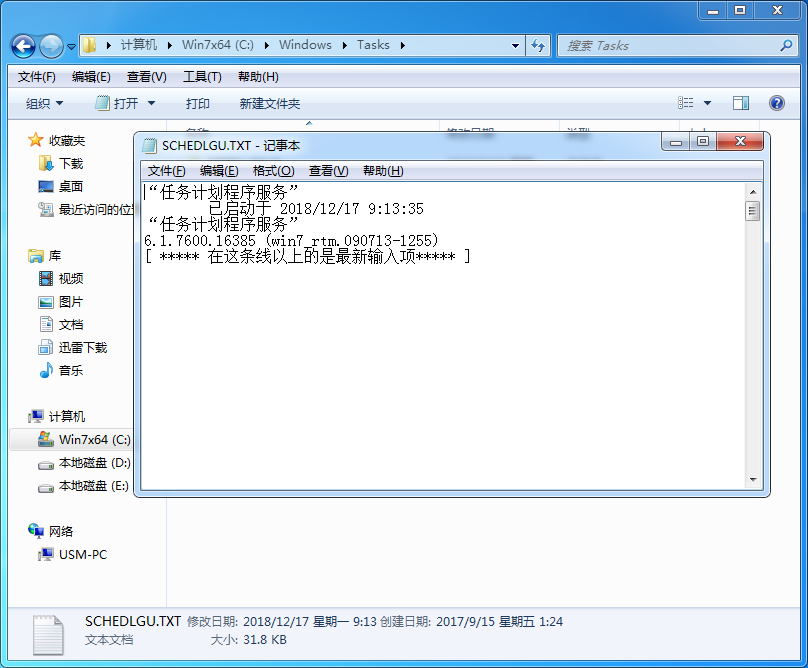The height and width of the screenshot is (668, 808).
Task: Open the 桌面 item in sidebar
Action: tap(70, 186)
